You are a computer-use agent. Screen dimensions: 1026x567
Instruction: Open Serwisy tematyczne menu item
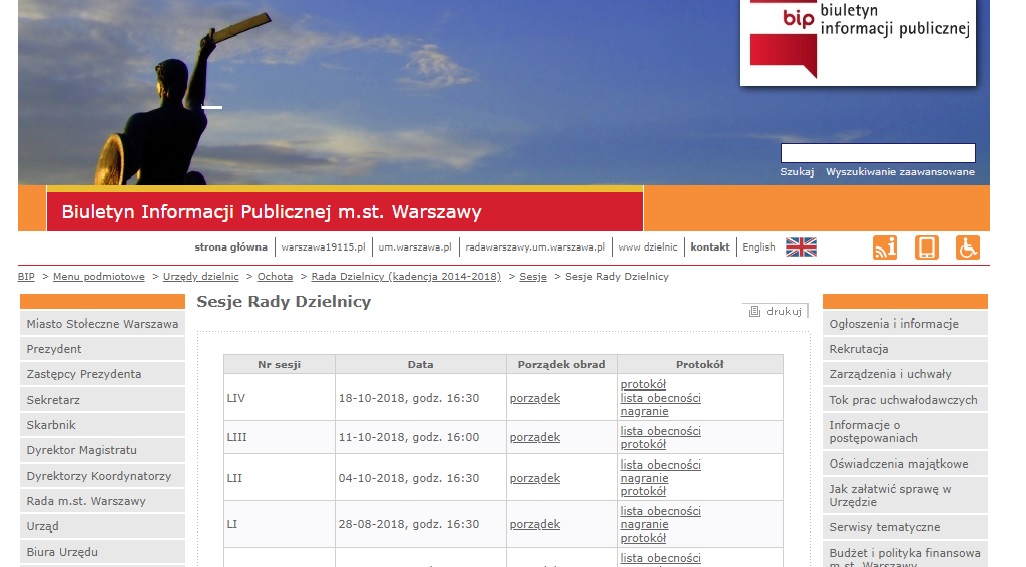(905, 527)
